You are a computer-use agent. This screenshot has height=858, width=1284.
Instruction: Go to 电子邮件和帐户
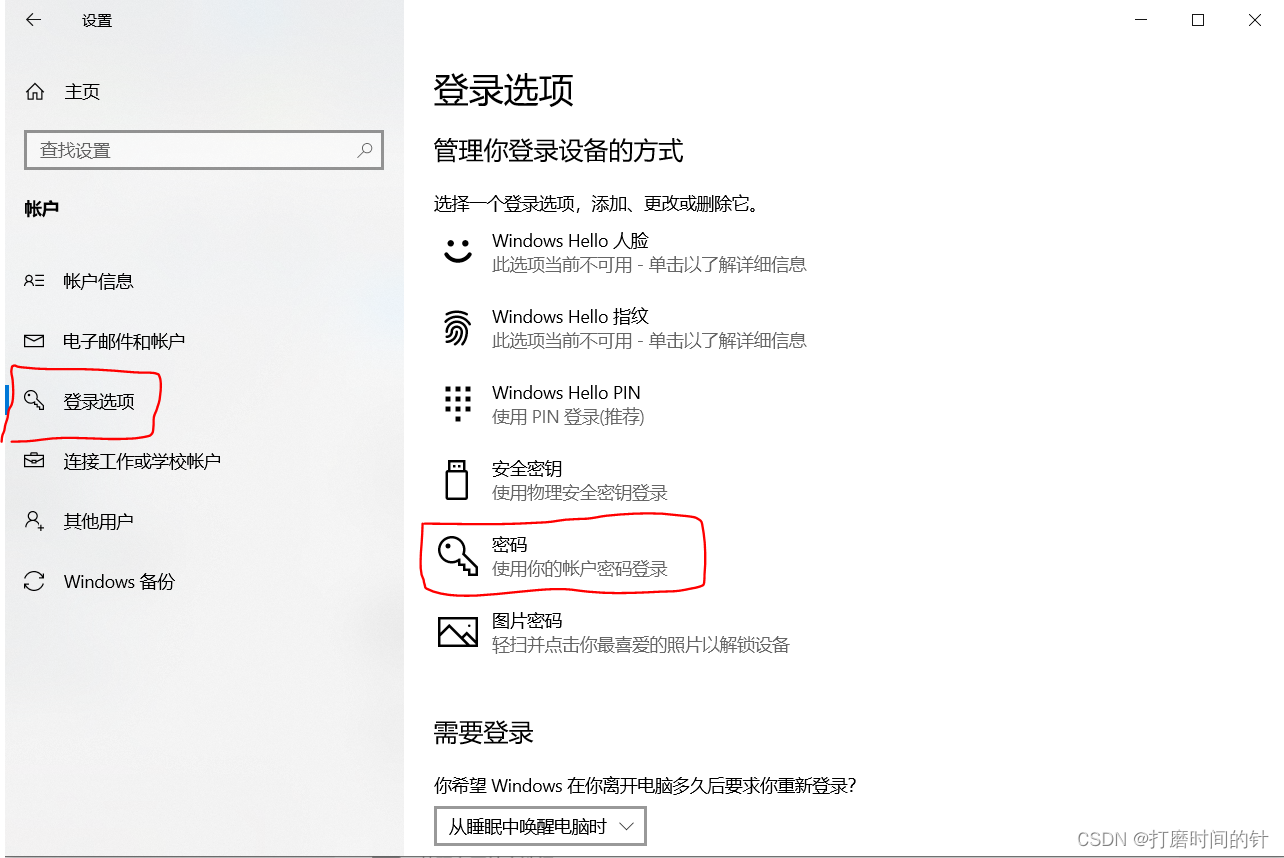(x=124, y=341)
